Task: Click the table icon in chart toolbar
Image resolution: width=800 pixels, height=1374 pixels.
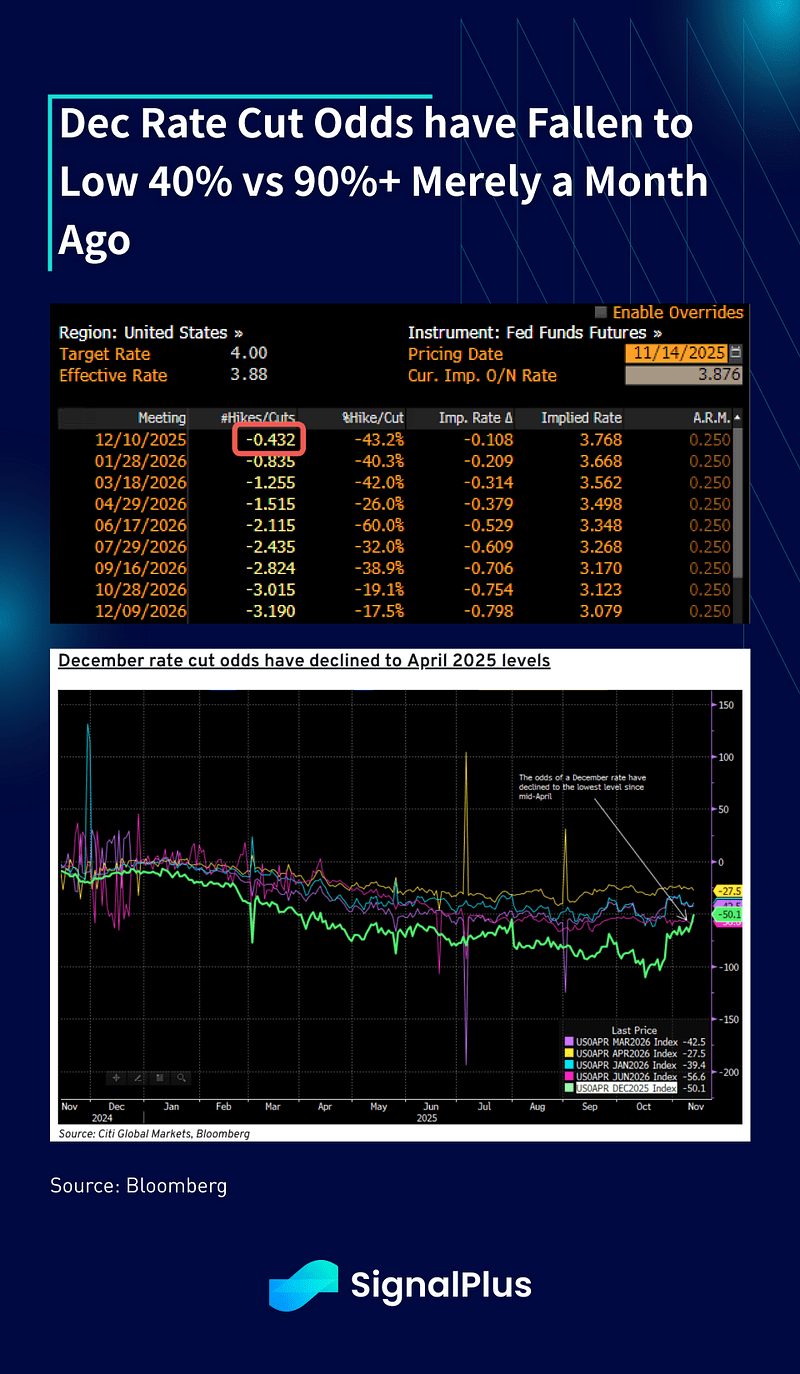Action: point(159,1078)
